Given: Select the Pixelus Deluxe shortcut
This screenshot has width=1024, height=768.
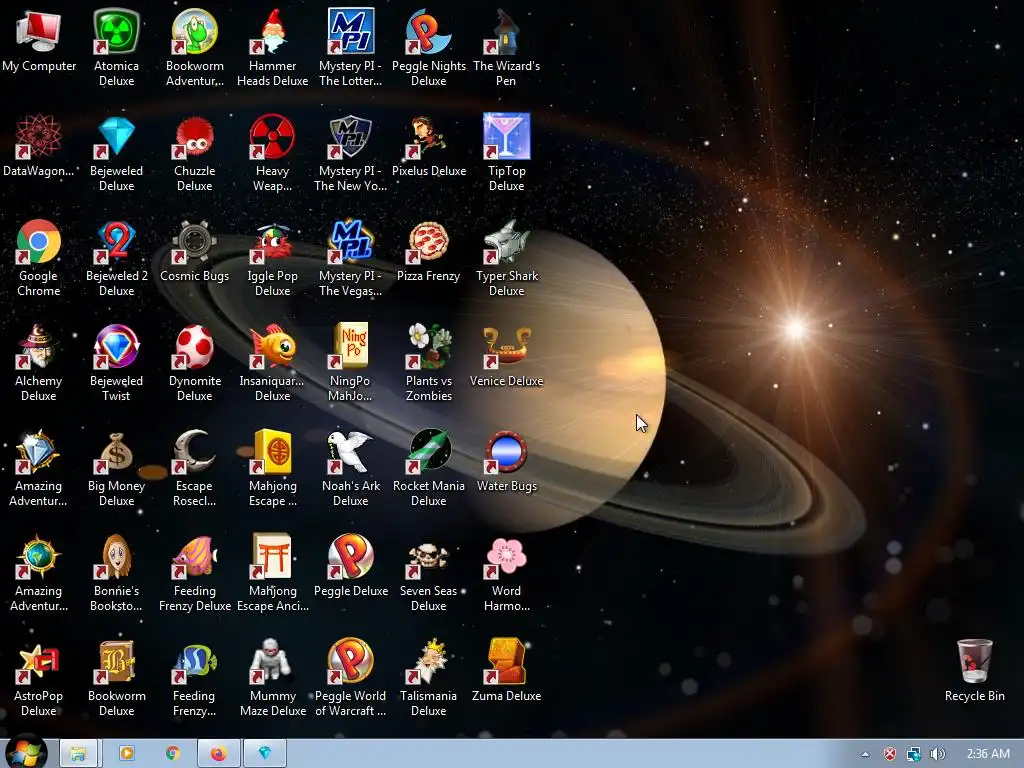Looking at the screenshot, I should [428, 136].
